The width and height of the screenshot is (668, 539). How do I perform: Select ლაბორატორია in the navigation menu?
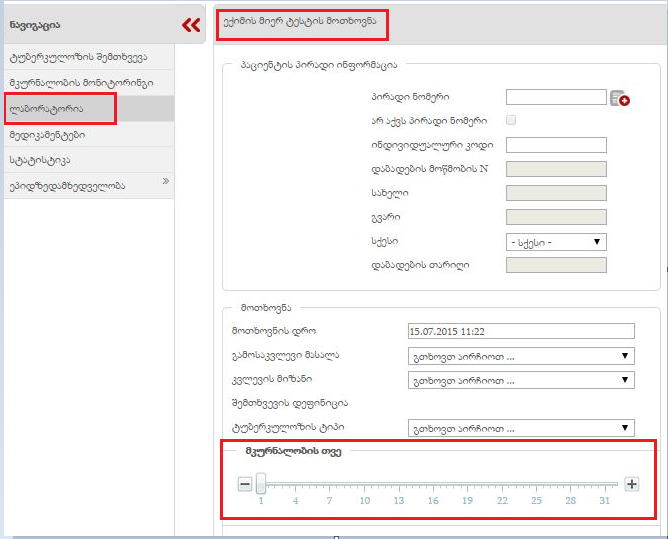pos(59,108)
